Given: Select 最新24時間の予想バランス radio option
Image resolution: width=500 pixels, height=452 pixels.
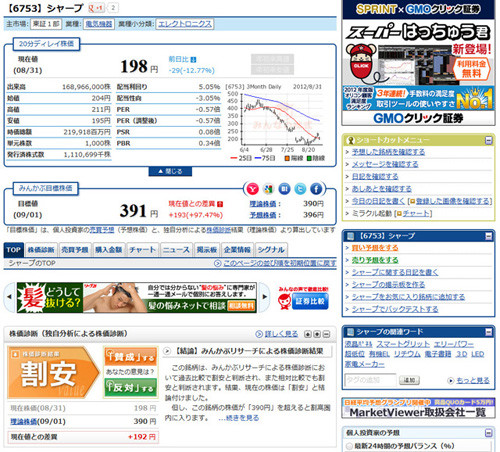Looking at the screenshot, I should (x=349, y=446).
